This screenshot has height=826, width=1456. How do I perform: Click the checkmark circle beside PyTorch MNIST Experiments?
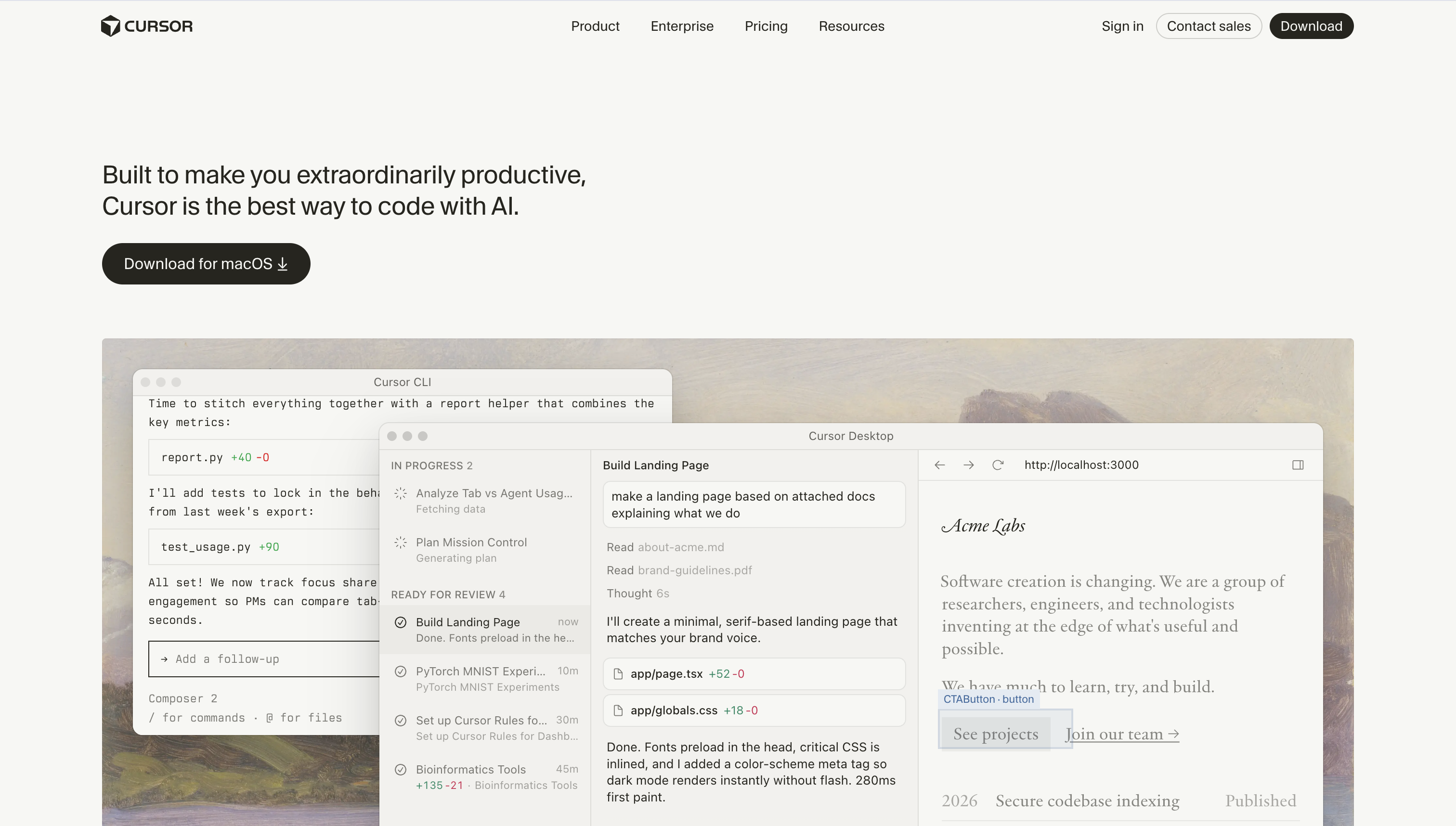pyautogui.click(x=401, y=671)
